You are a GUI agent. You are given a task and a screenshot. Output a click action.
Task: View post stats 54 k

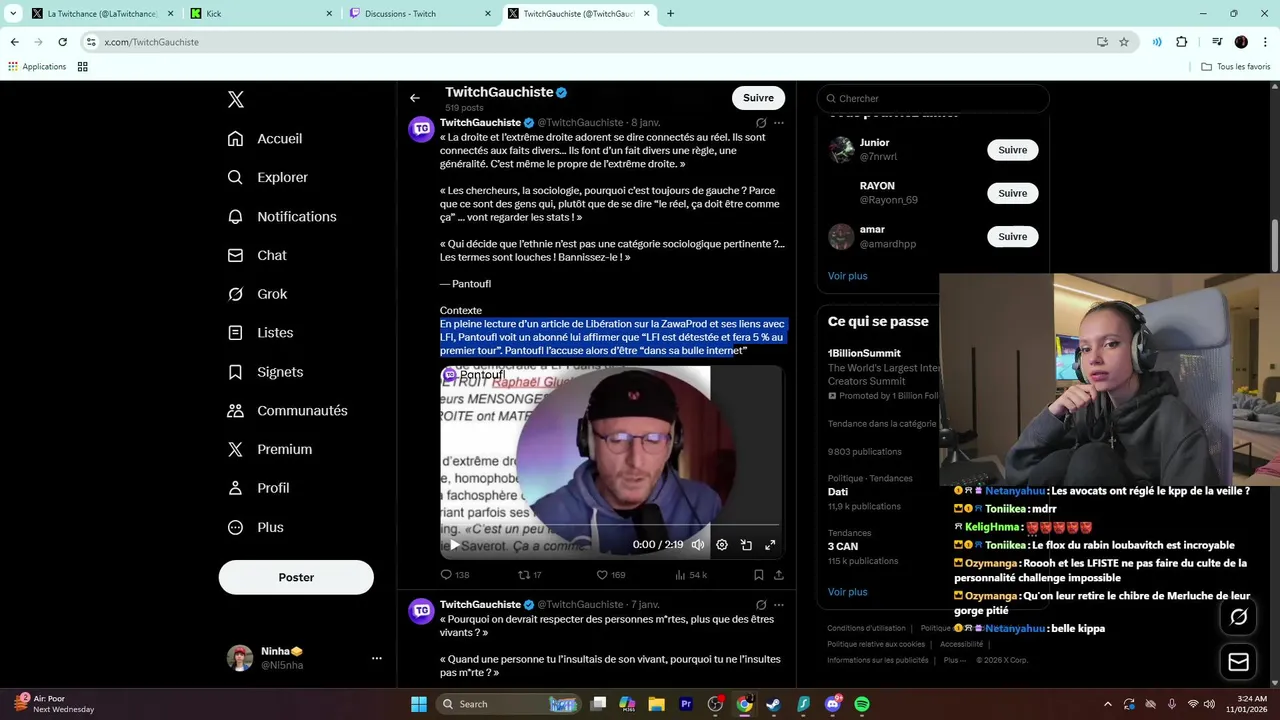click(691, 575)
